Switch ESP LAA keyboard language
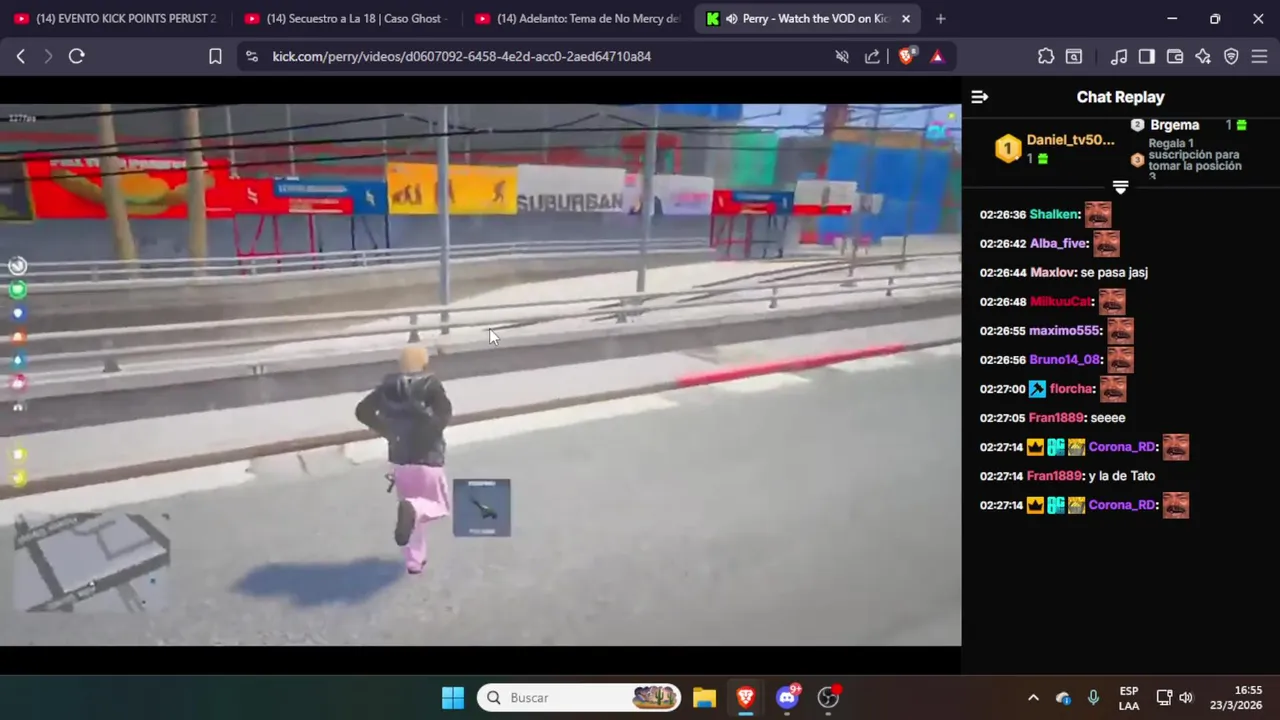This screenshot has height=720, width=1280. pyautogui.click(x=1129, y=697)
